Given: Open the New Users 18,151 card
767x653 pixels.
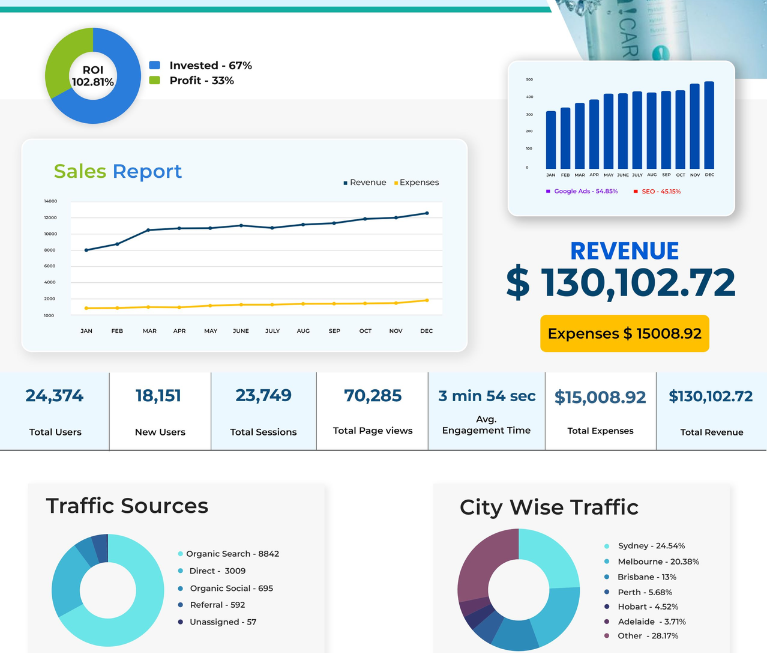Looking at the screenshot, I should pyautogui.click(x=160, y=411).
